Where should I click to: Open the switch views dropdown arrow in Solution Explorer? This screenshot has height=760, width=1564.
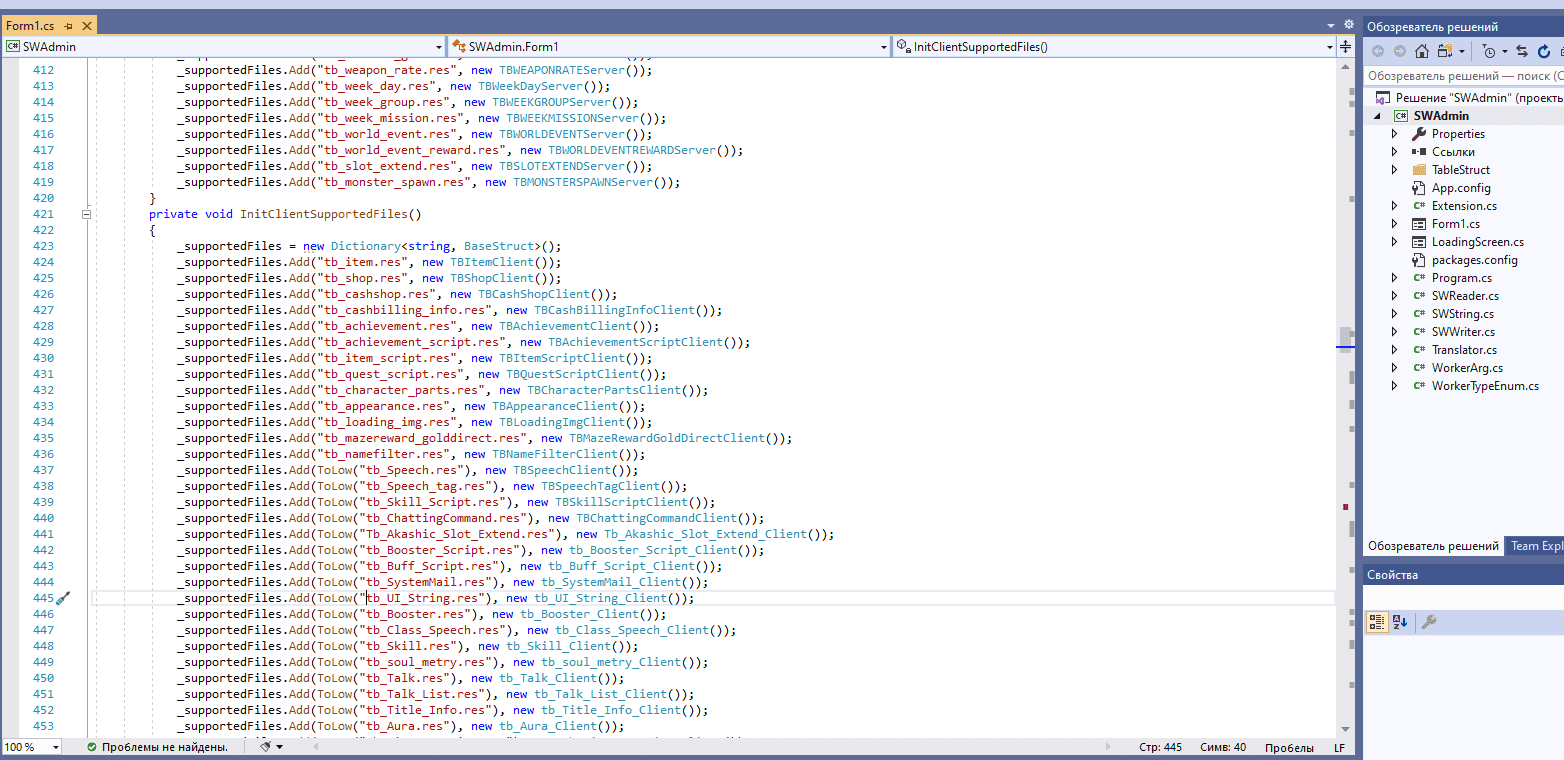click(x=1462, y=51)
